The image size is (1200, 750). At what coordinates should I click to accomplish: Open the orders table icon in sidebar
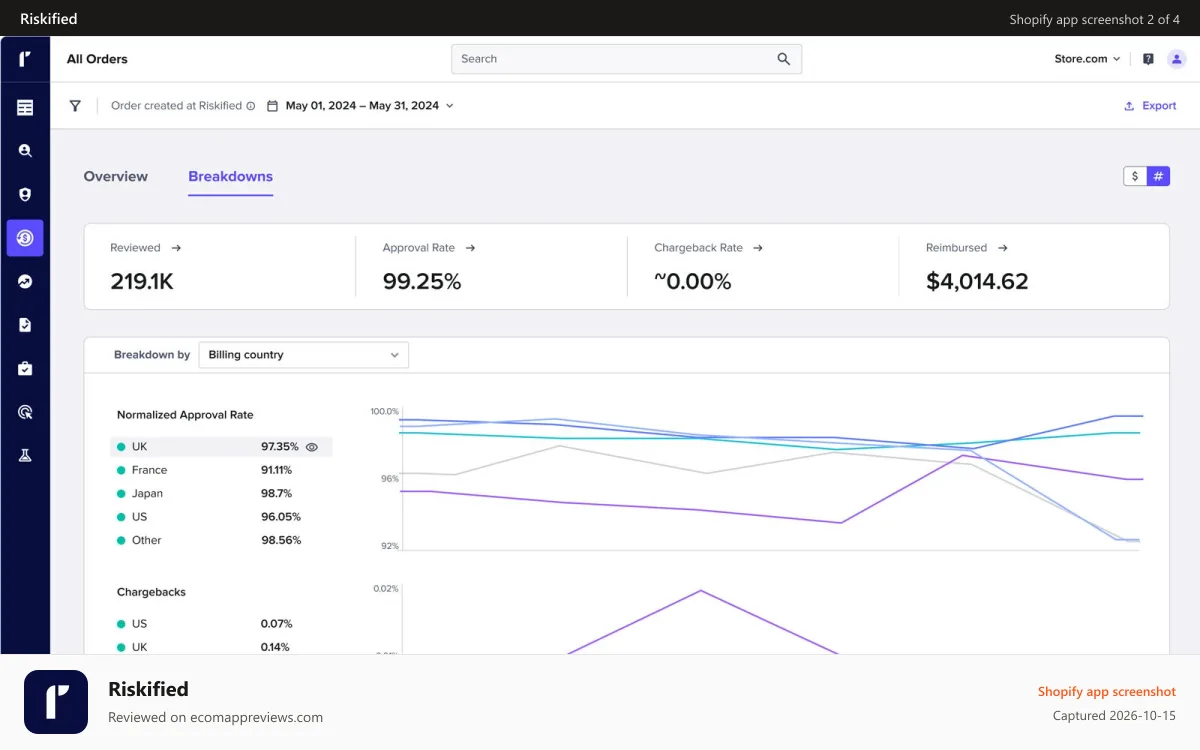pos(25,108)
